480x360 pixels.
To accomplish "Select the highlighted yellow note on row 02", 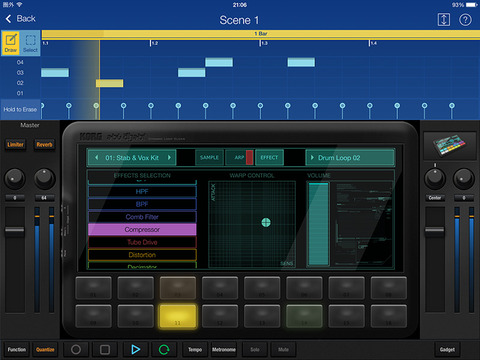I will (110, 83).
